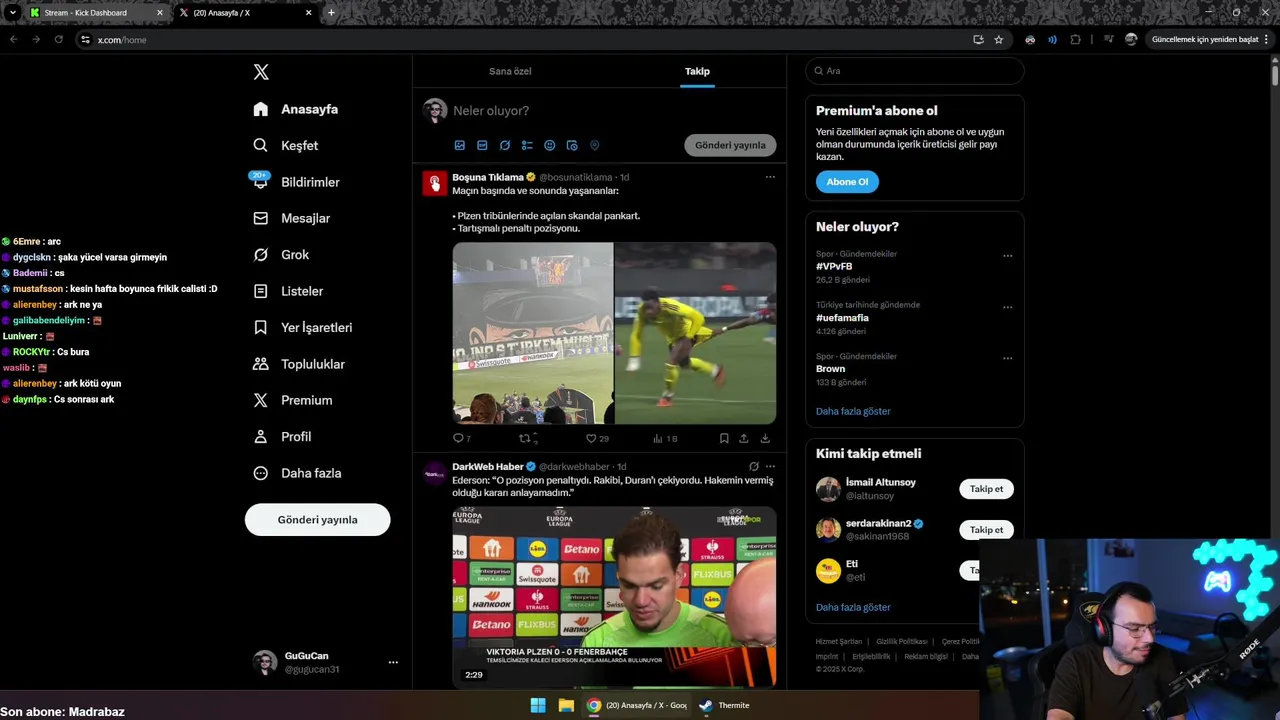The height and width of the screenshot is (720, 1280).
Task: Expand Daha fazla menu
Action: pos(297,473)
